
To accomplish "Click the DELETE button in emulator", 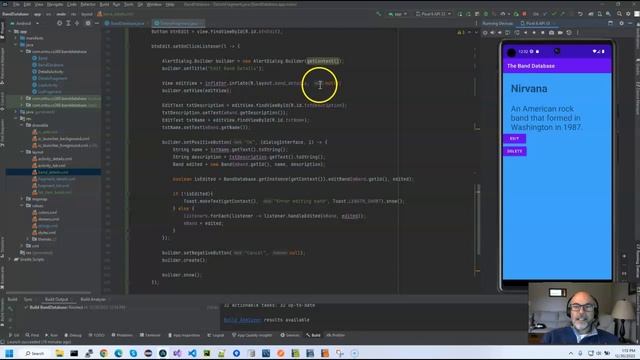I will coord(514,151).
